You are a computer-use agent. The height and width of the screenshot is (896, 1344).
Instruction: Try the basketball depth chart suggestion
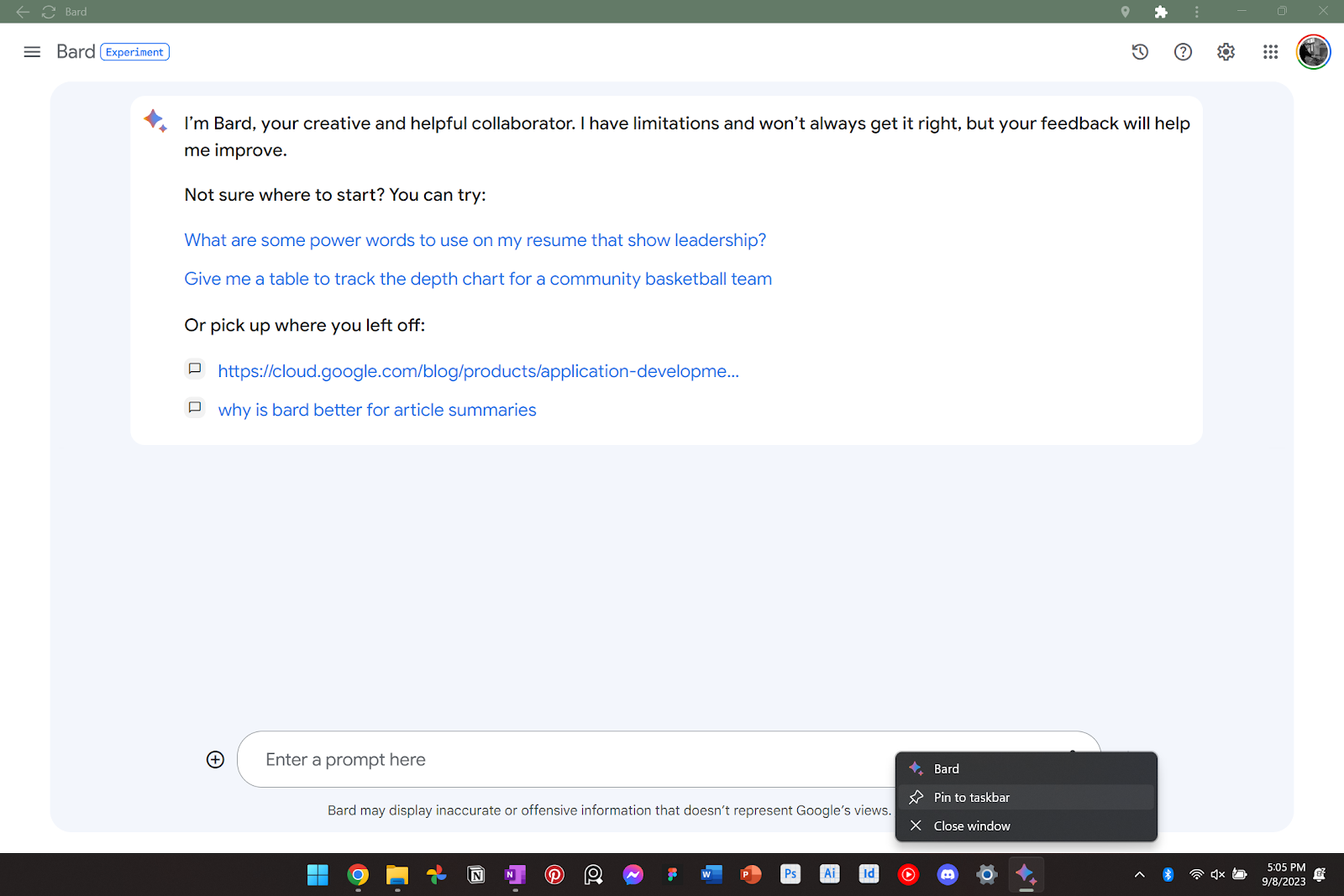pos(478,279)
